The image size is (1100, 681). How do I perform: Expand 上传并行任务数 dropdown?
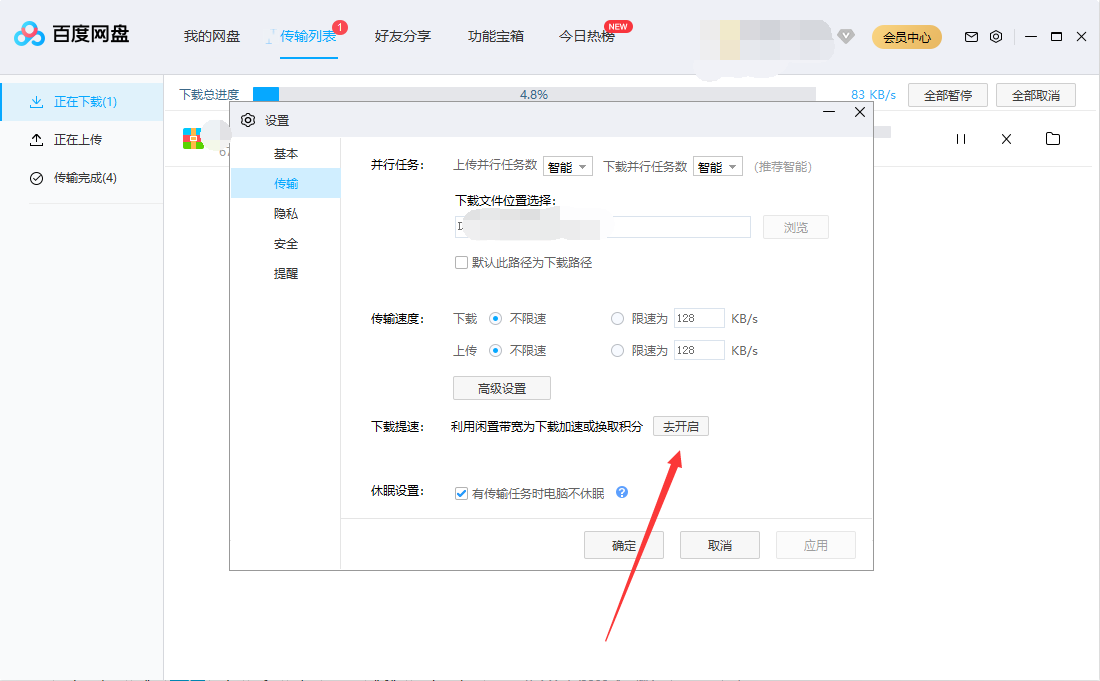568,167
